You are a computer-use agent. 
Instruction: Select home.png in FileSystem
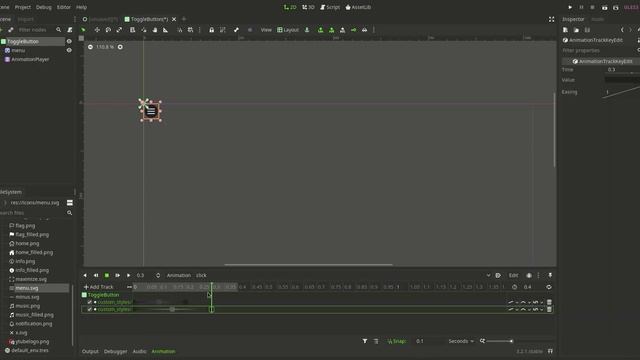(24, 243)
